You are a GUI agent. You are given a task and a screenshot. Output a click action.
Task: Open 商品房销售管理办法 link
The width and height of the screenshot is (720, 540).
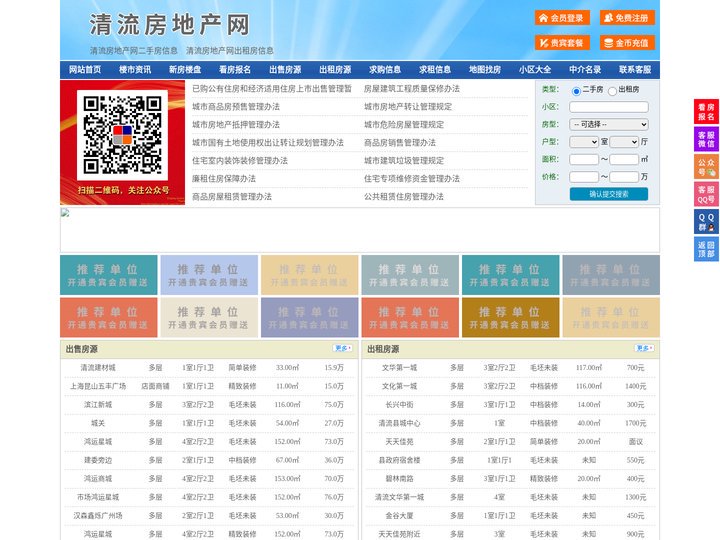[x=400, y=142]
